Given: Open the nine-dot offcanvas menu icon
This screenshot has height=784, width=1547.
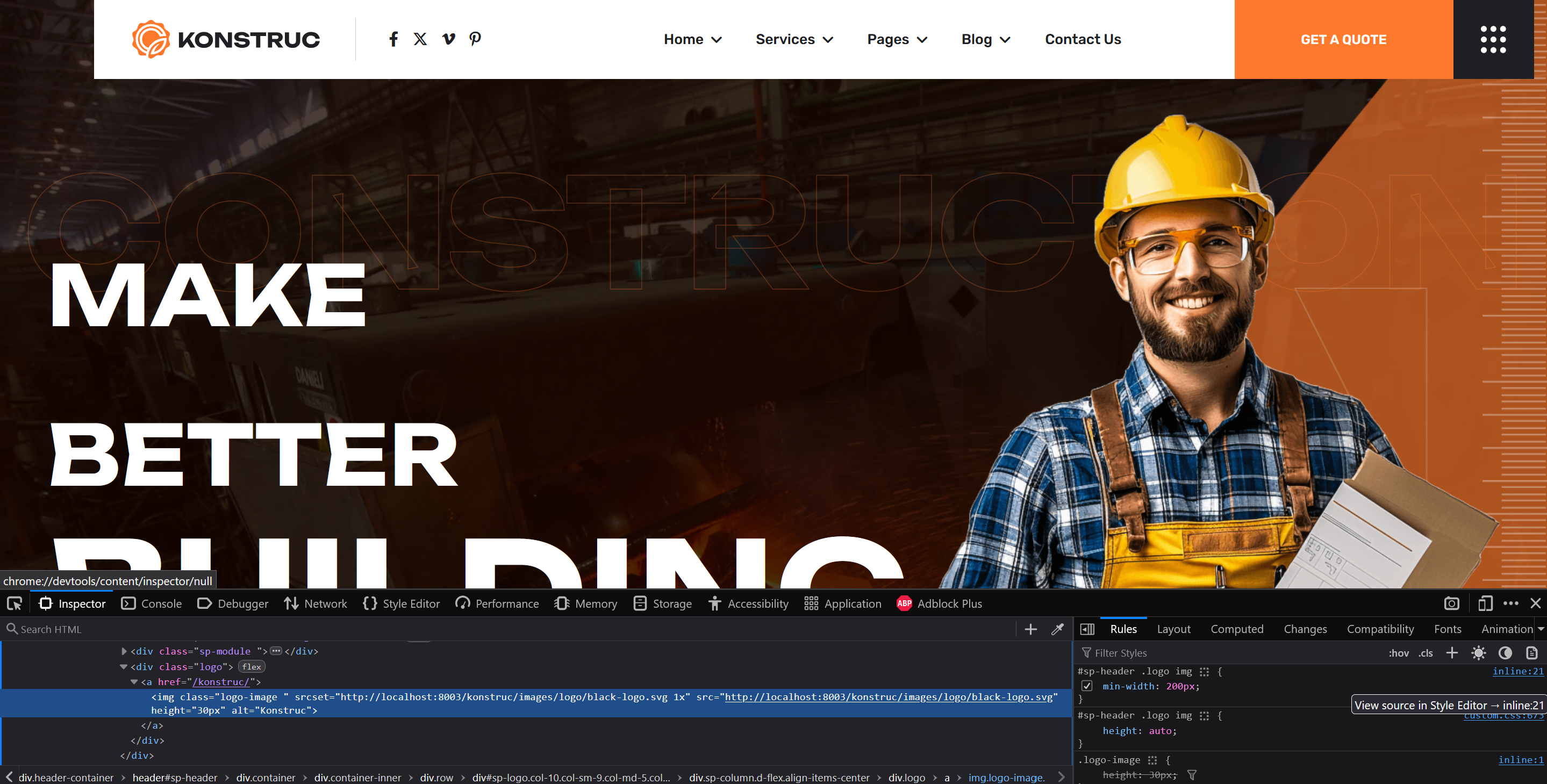Looking at the screenshot, I should (x=1493, y=40).
